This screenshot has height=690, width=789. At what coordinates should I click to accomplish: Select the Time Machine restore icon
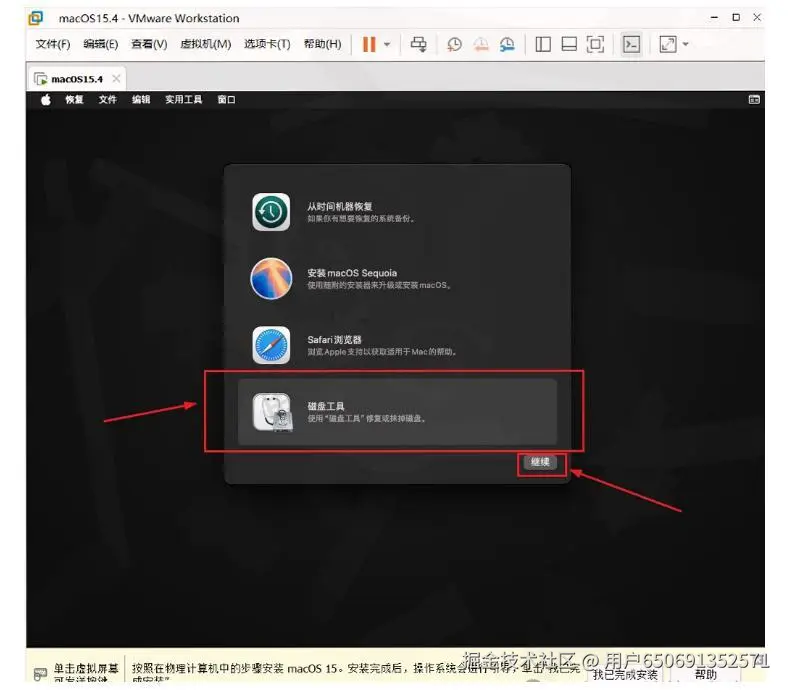point(271,212)
